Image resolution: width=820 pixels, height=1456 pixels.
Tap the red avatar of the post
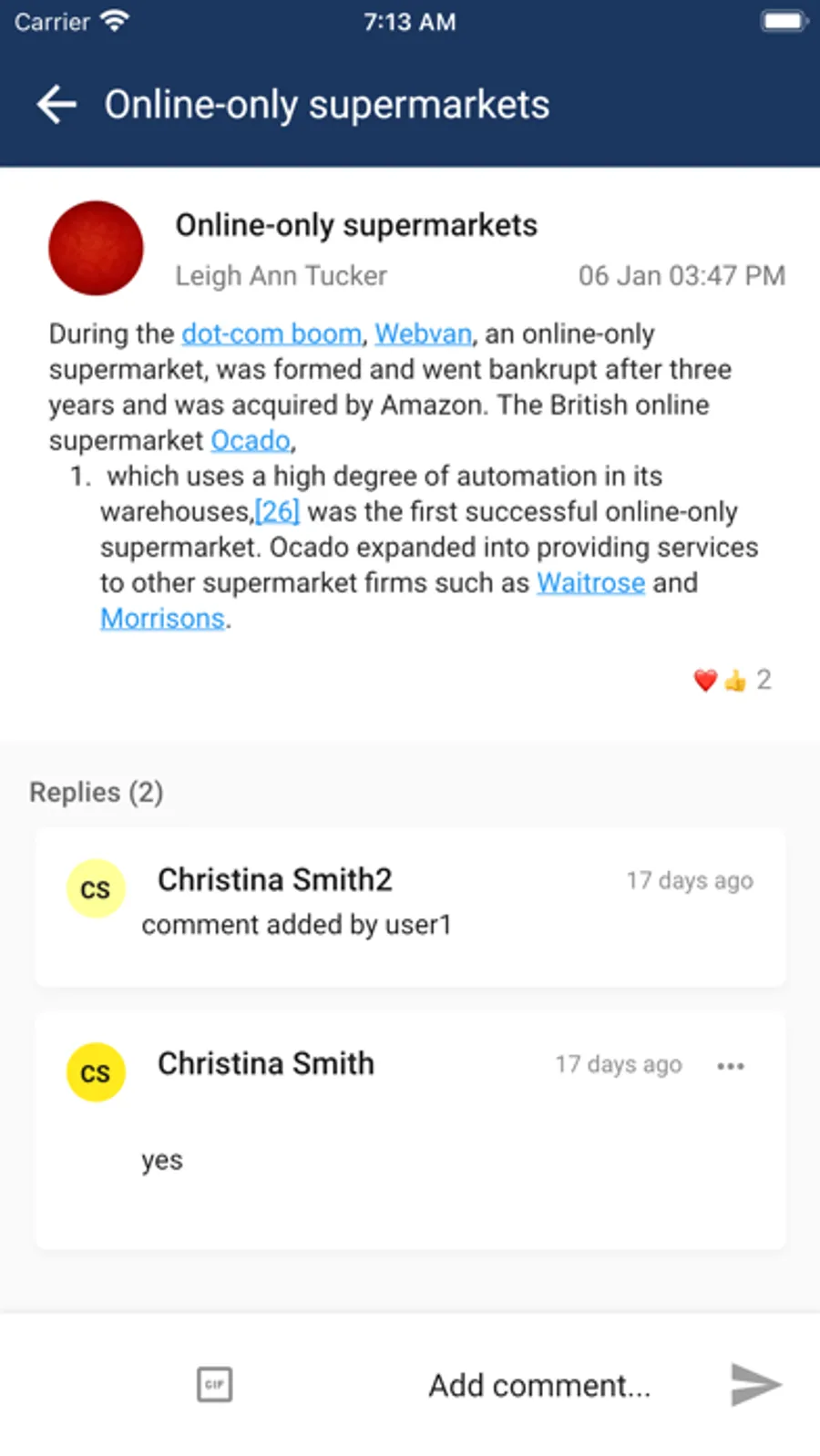tap(96, 247)
